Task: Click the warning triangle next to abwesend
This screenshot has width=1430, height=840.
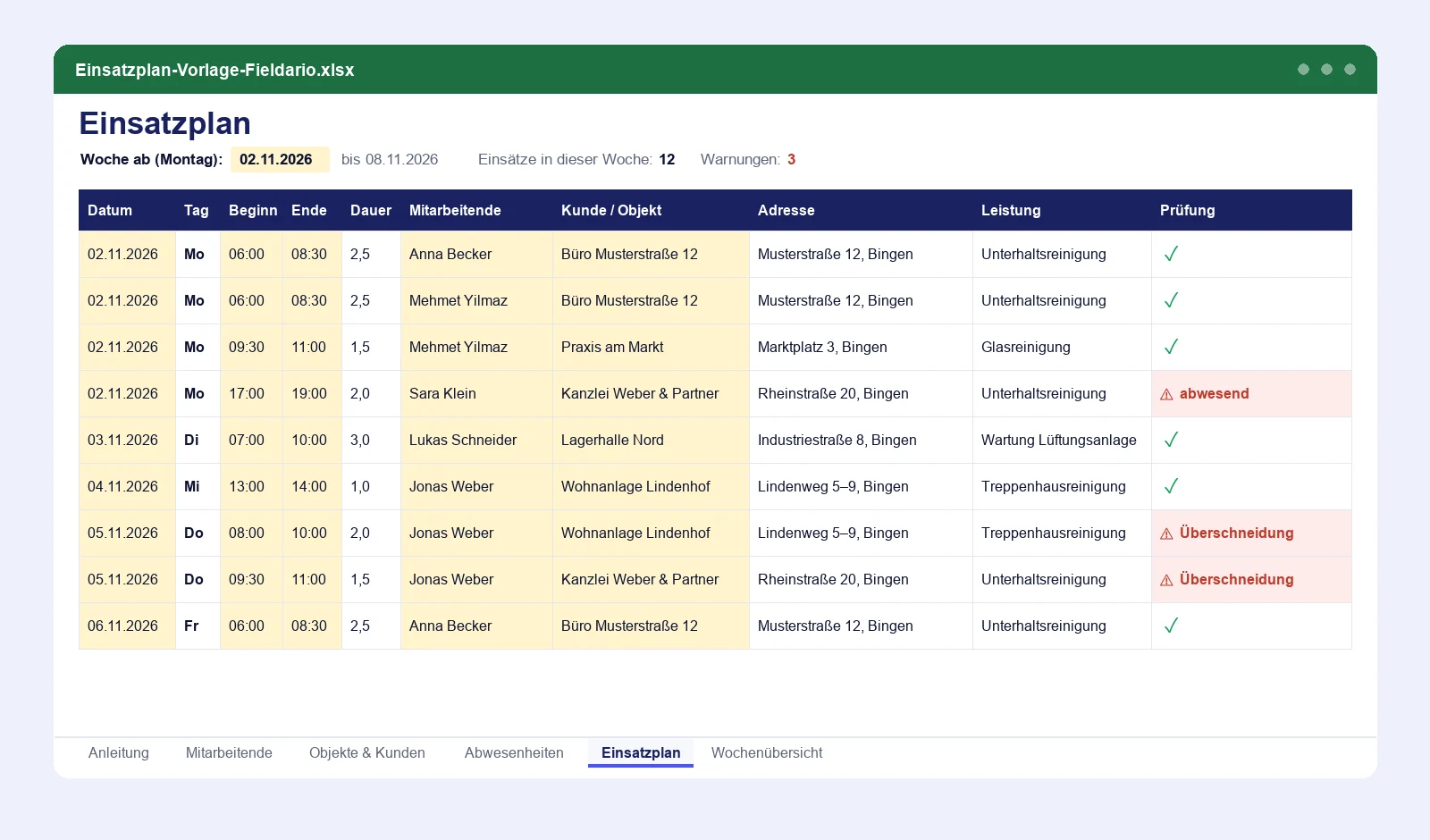Action: [1166, 394]
